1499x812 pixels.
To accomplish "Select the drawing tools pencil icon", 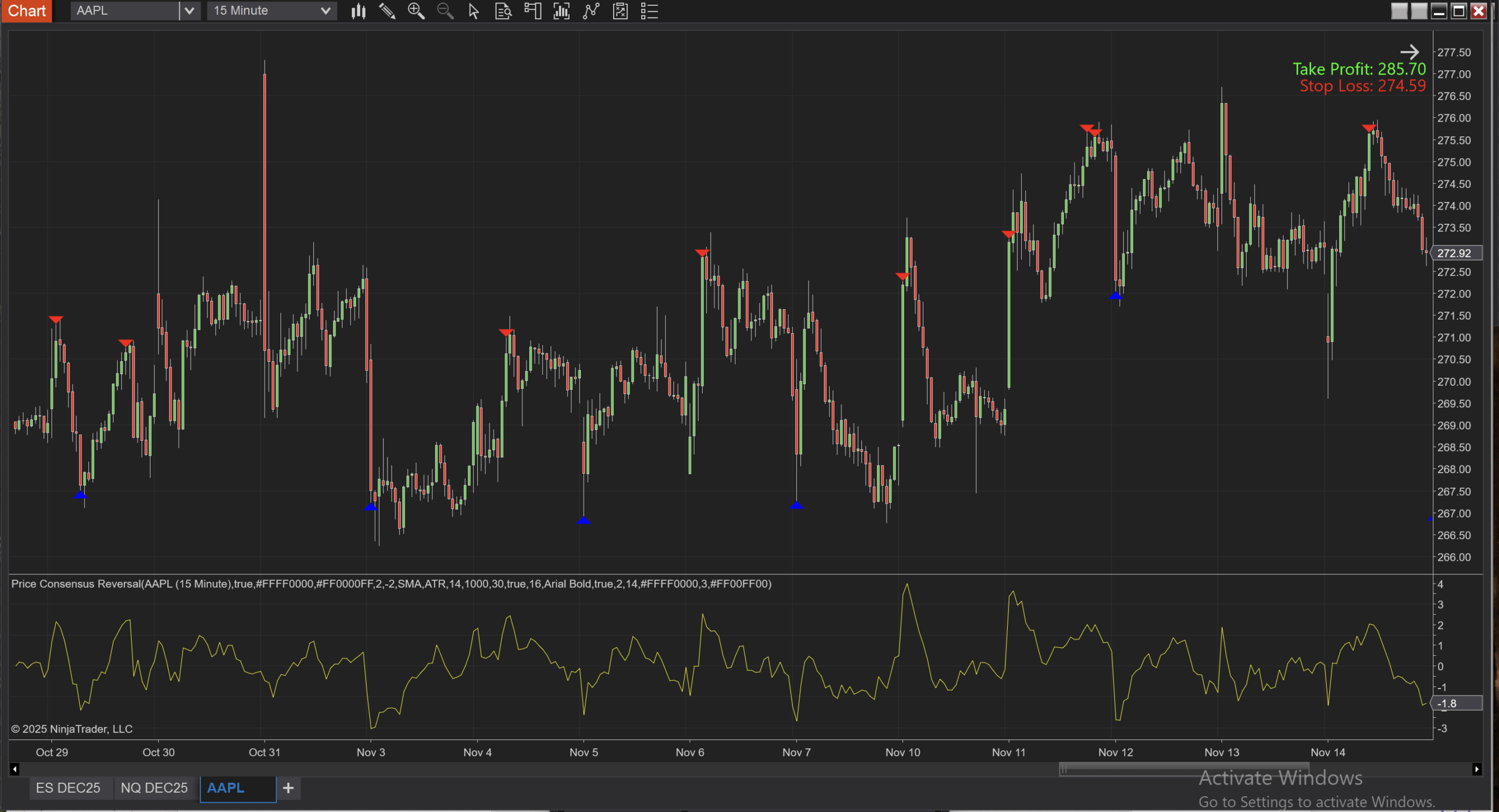I will [387, 11].
